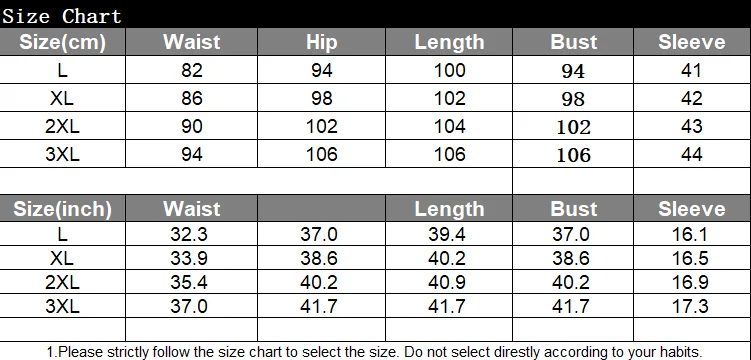
Task: Select the 2XL row label in inch table
Action: coord(62,282)
